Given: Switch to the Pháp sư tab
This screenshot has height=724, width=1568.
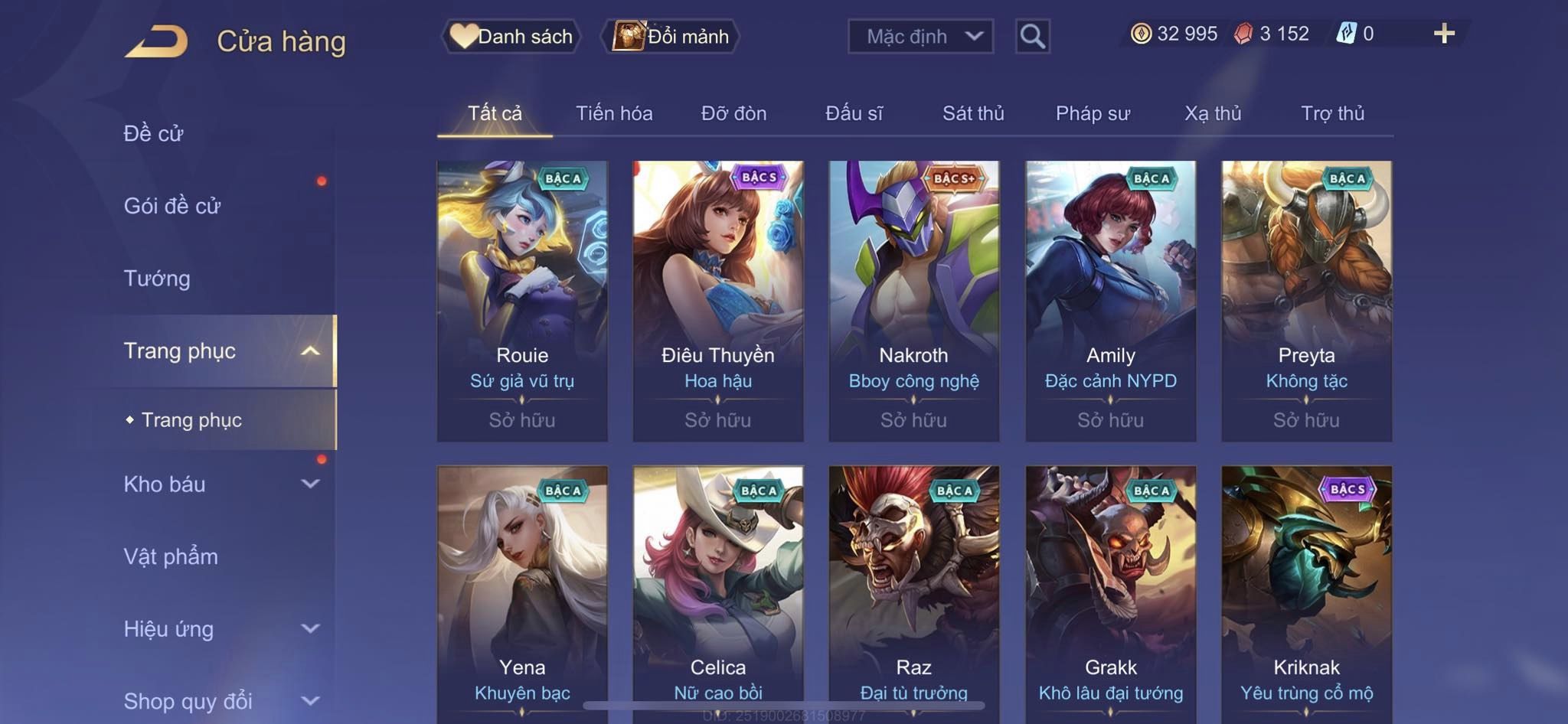Looking at the screenshot, I should pyautogui.click(x=1093, y=113).
